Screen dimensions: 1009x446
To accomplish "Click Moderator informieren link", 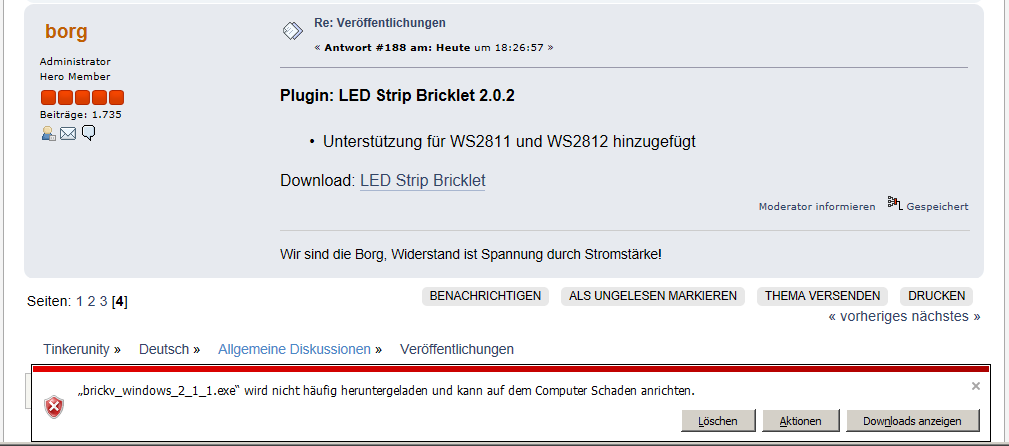I will point(817,207).
